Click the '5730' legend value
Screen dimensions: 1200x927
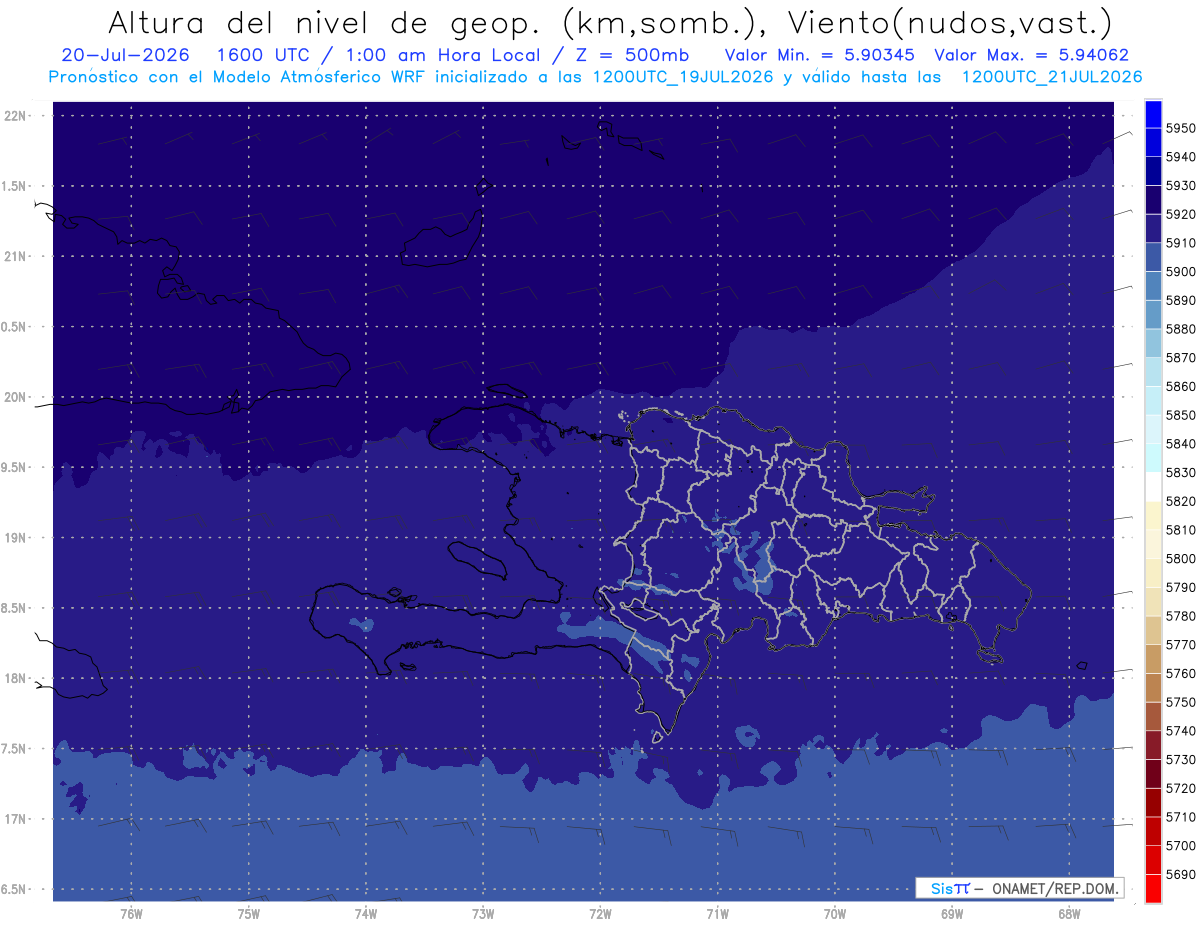pos(1180,759)
